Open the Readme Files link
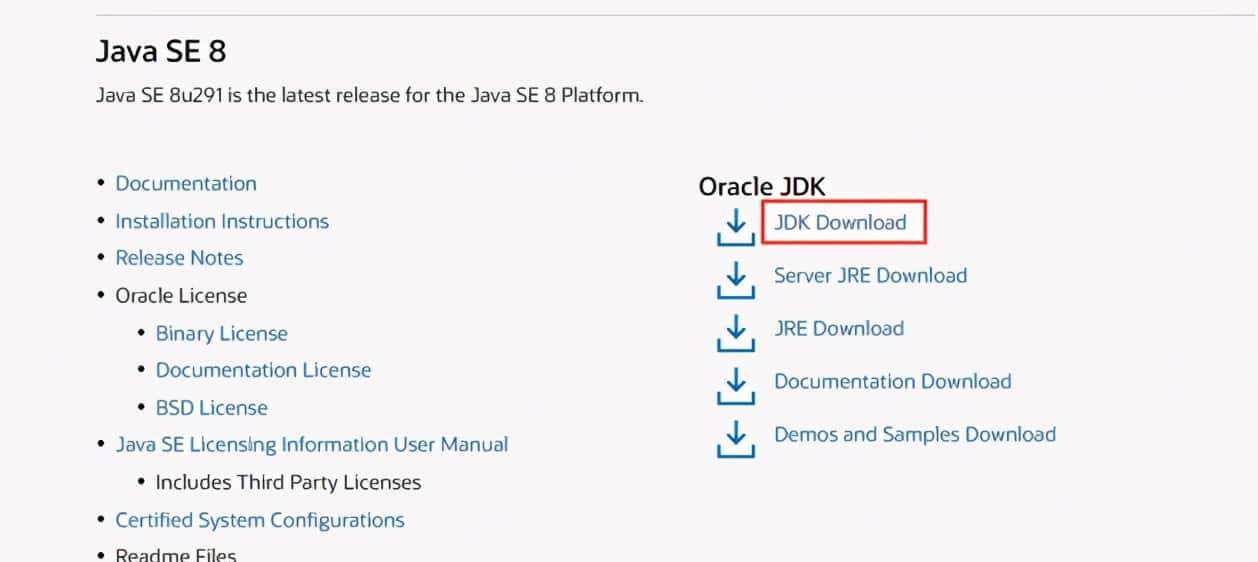The height and width of the screenshot is (562, 1258). coord(176,555)
